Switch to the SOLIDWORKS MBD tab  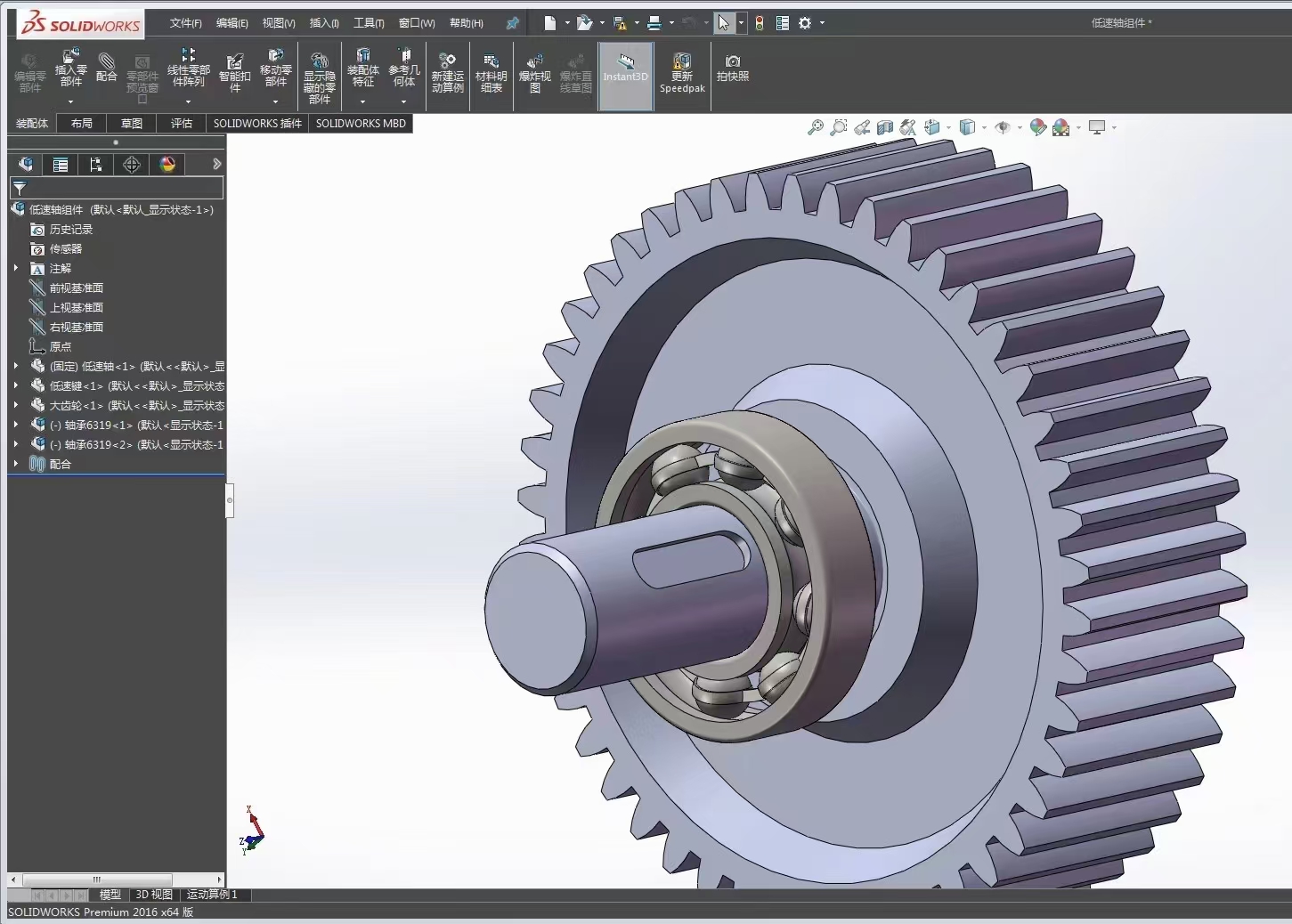click(x=361, y=123)
